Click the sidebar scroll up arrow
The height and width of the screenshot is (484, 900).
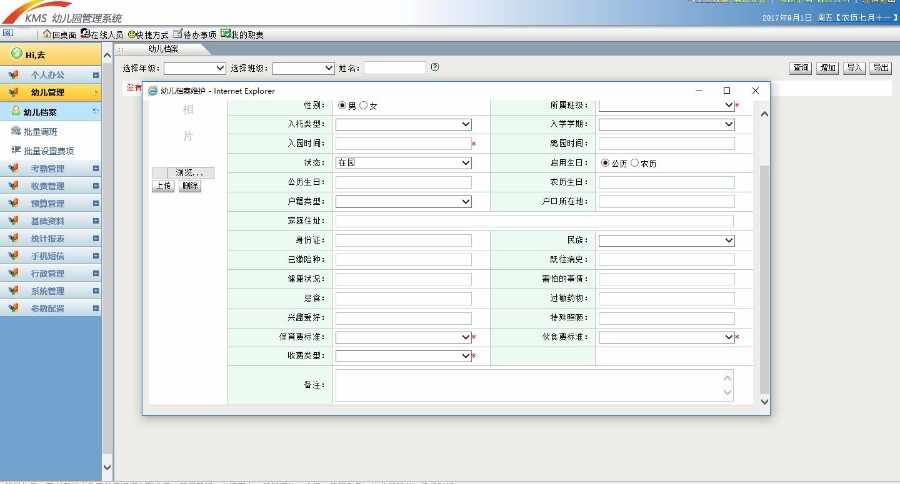[107, 56]
